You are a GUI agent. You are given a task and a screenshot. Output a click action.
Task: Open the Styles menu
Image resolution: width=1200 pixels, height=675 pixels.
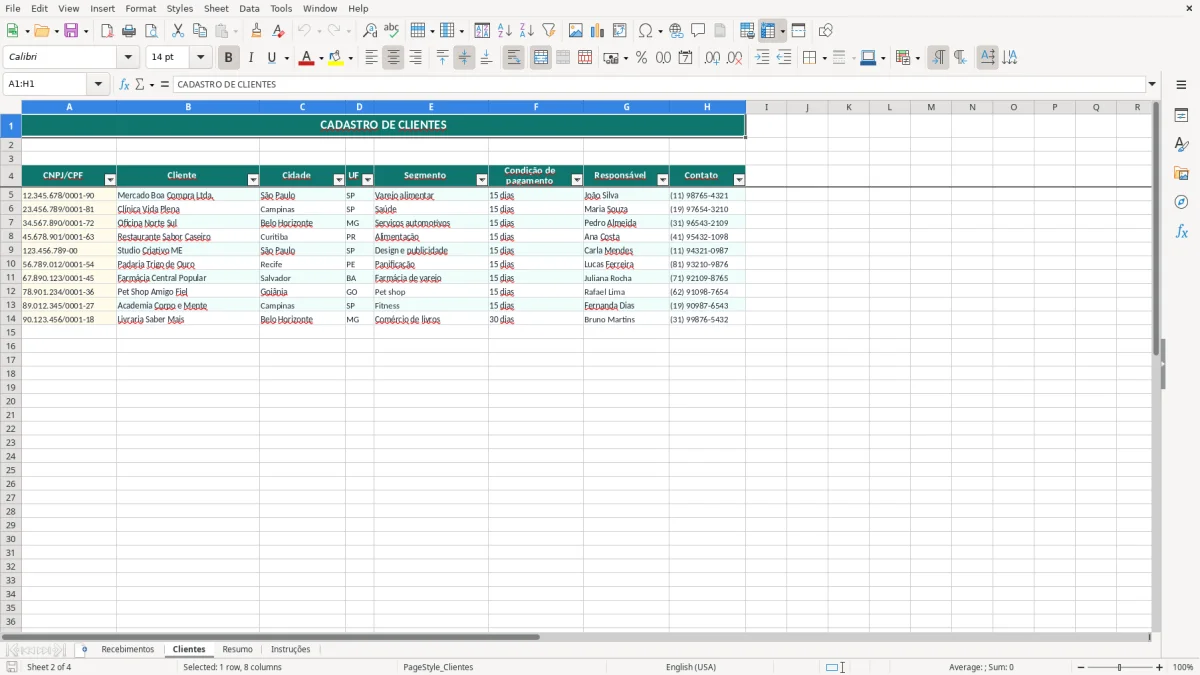pyautogui.click(x=180, y=8)
